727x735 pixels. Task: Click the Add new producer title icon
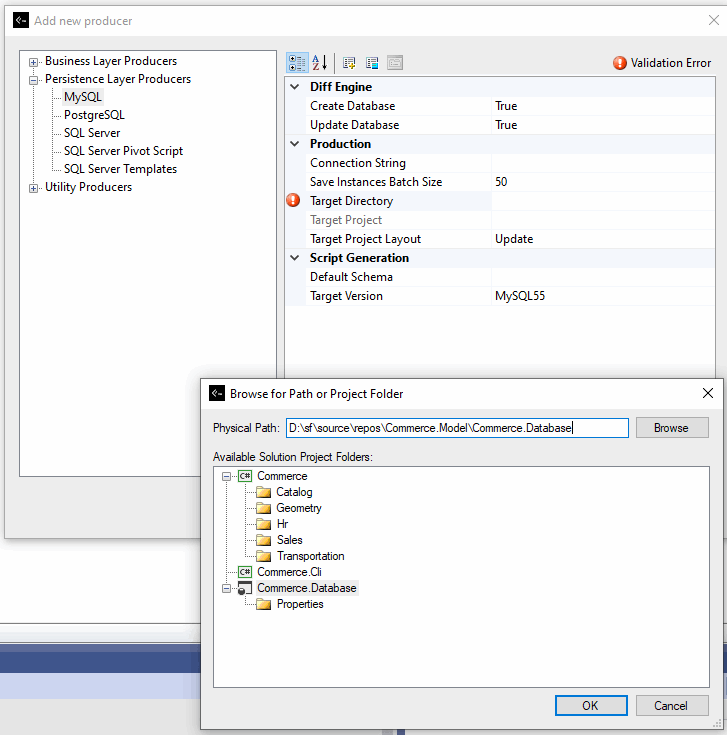[21, 21]
